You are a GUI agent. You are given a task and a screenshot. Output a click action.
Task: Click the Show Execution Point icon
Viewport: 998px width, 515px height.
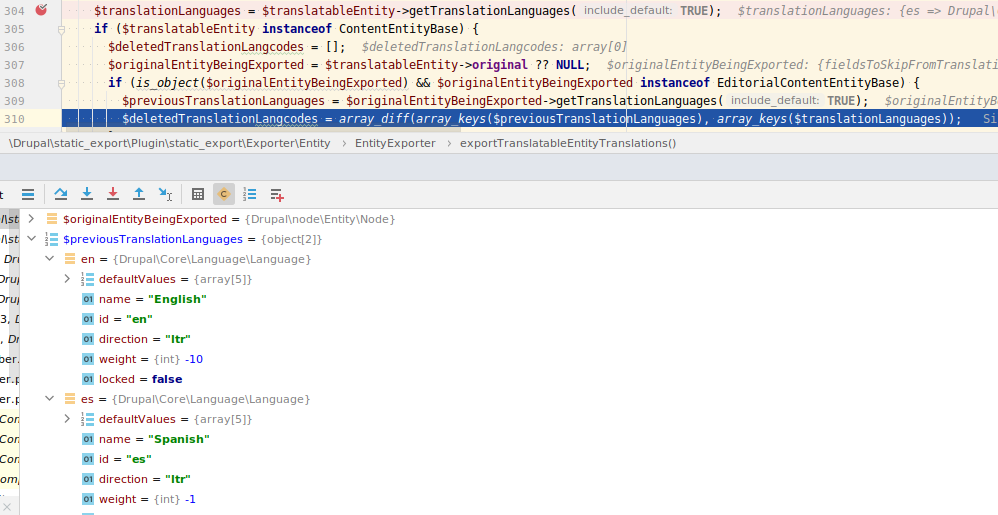point(28,194)
